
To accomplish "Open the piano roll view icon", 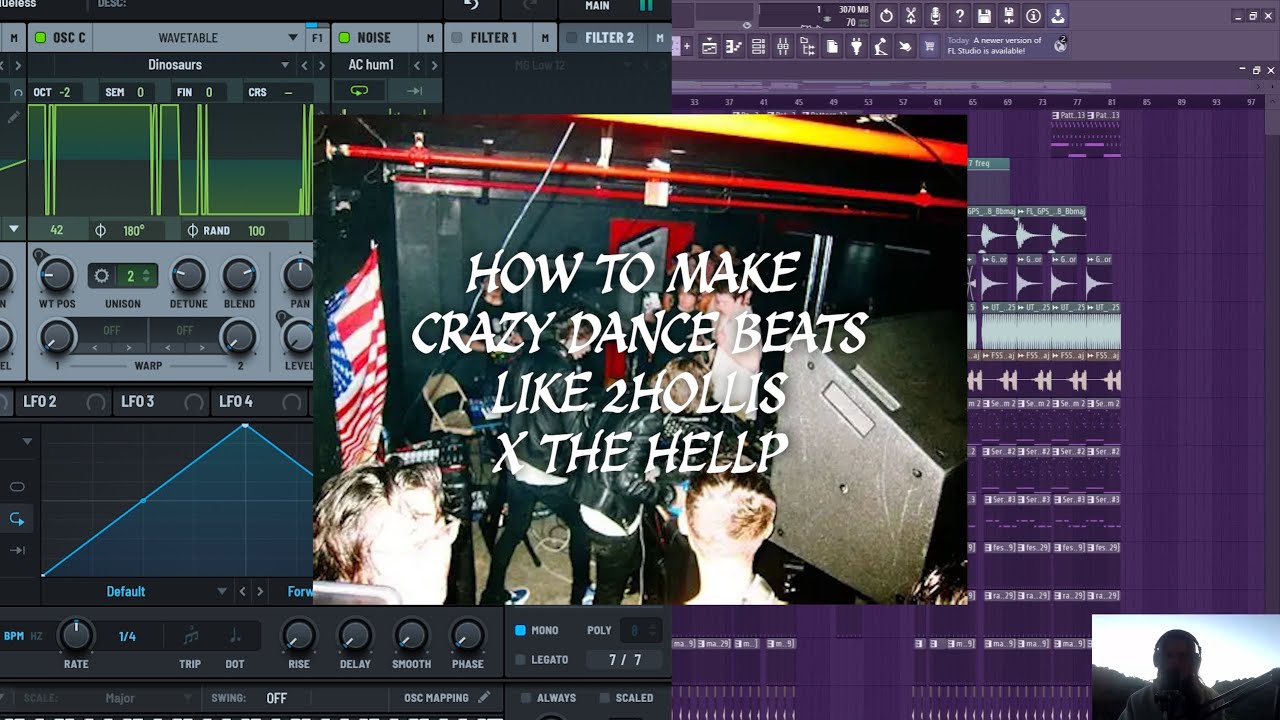I will 734,46.
